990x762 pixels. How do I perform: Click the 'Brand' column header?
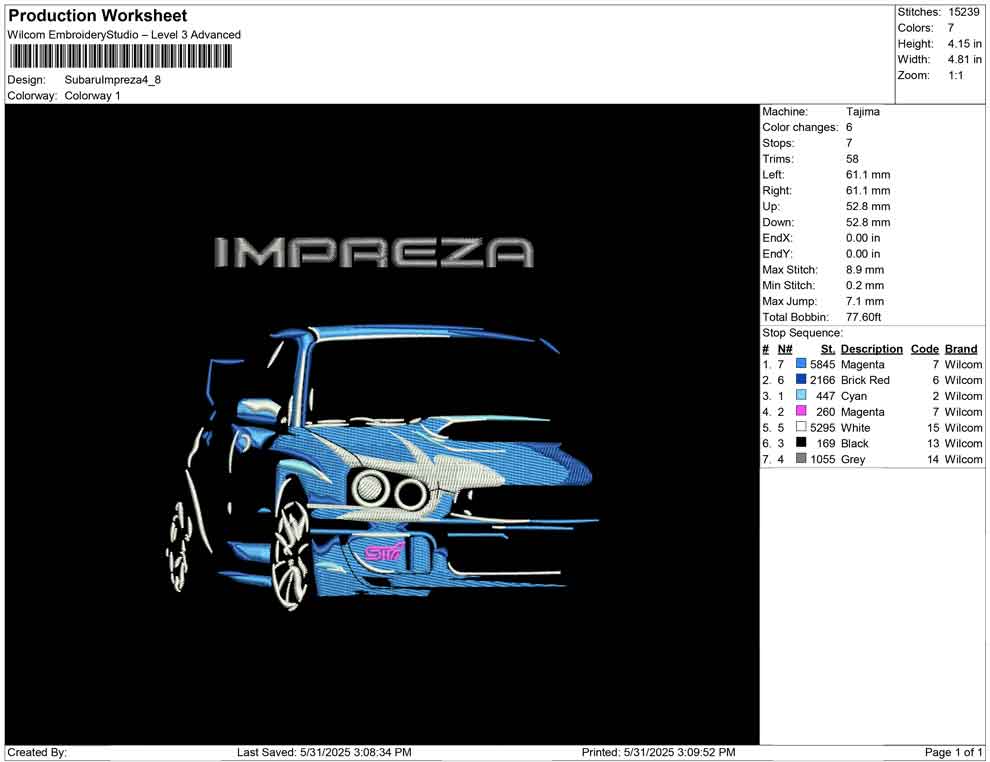(x=961, y=349)
